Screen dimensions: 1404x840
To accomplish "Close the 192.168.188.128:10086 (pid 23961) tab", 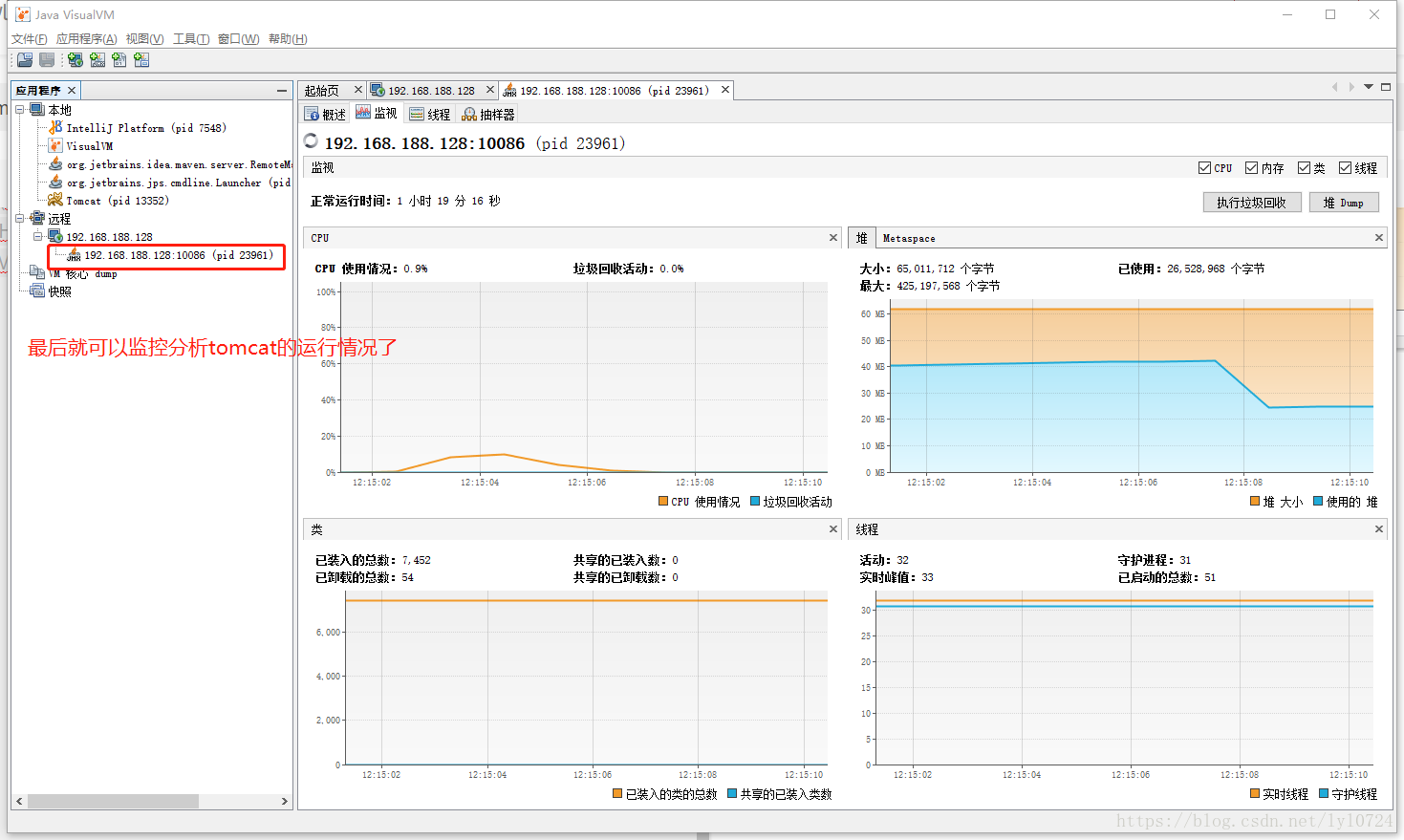I will coord(725,90).
